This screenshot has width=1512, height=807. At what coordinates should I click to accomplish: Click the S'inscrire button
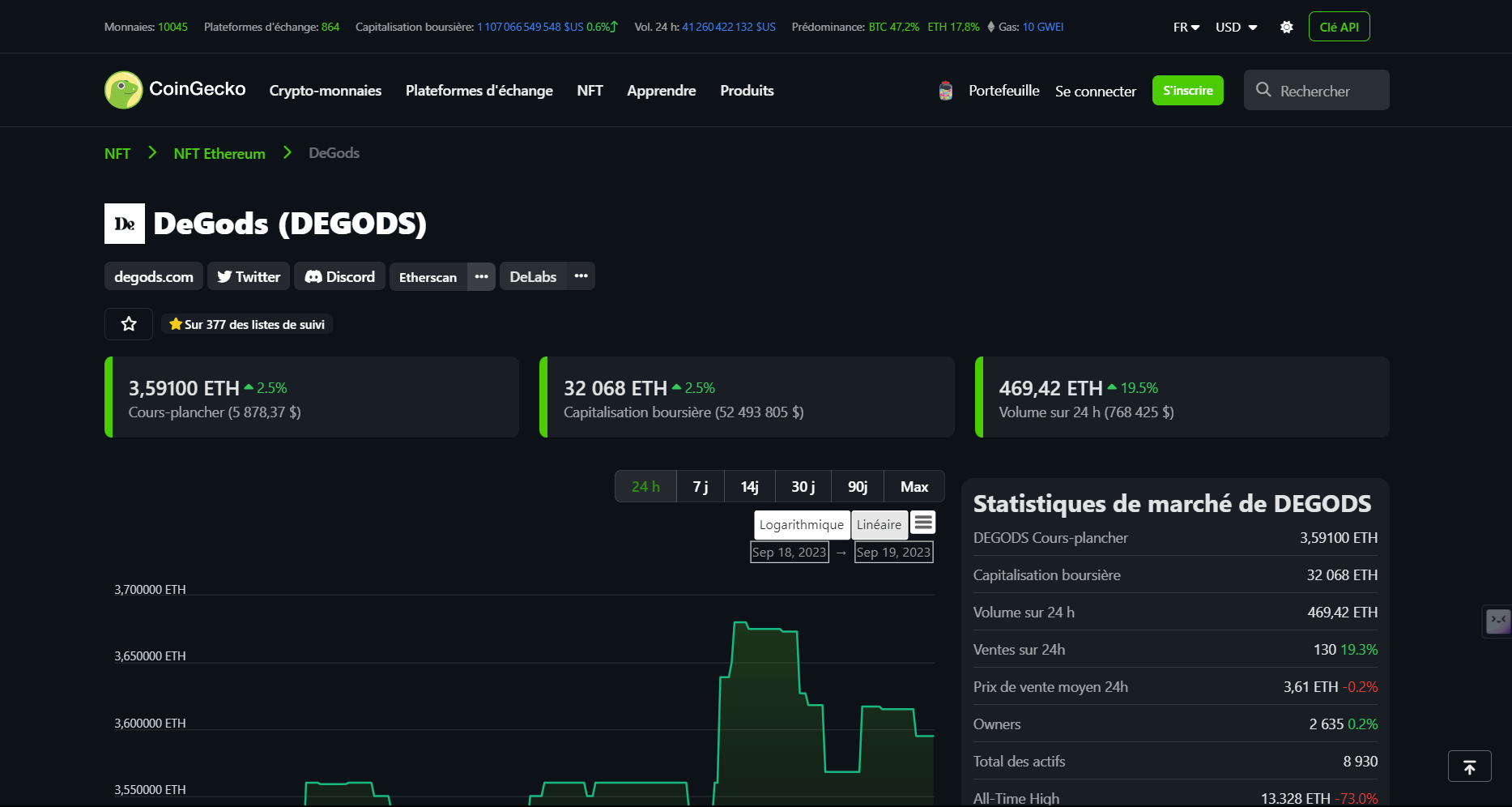(1188, 90)
